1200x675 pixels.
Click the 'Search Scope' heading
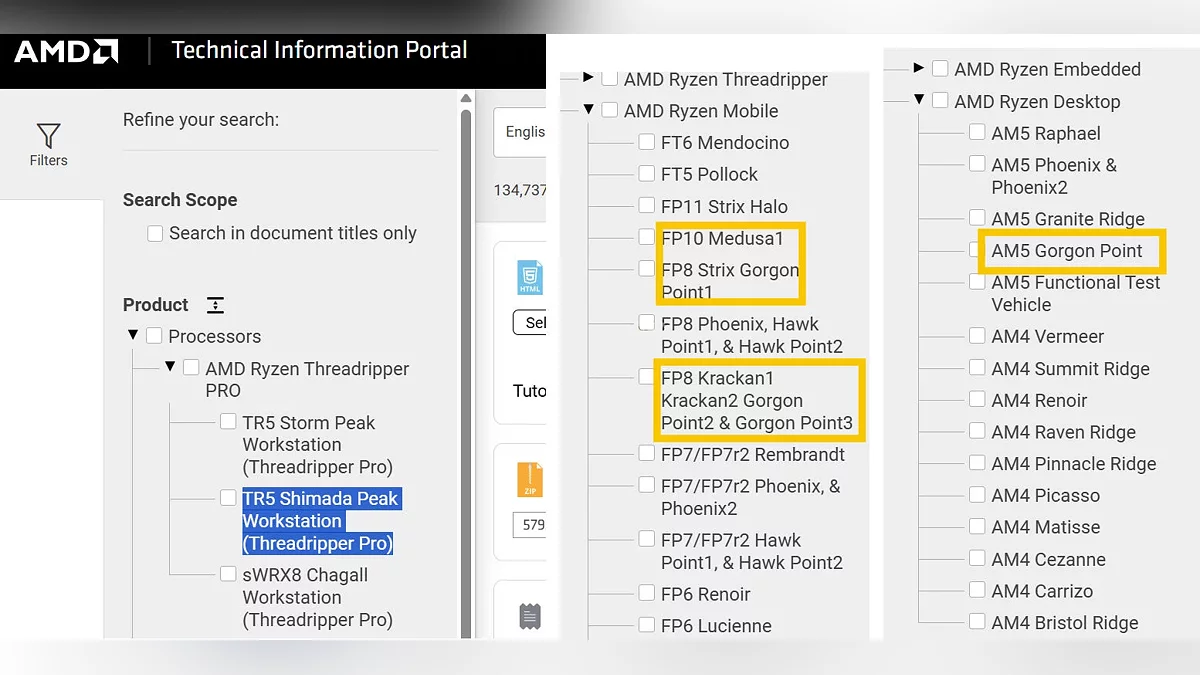tap(180, 200)
